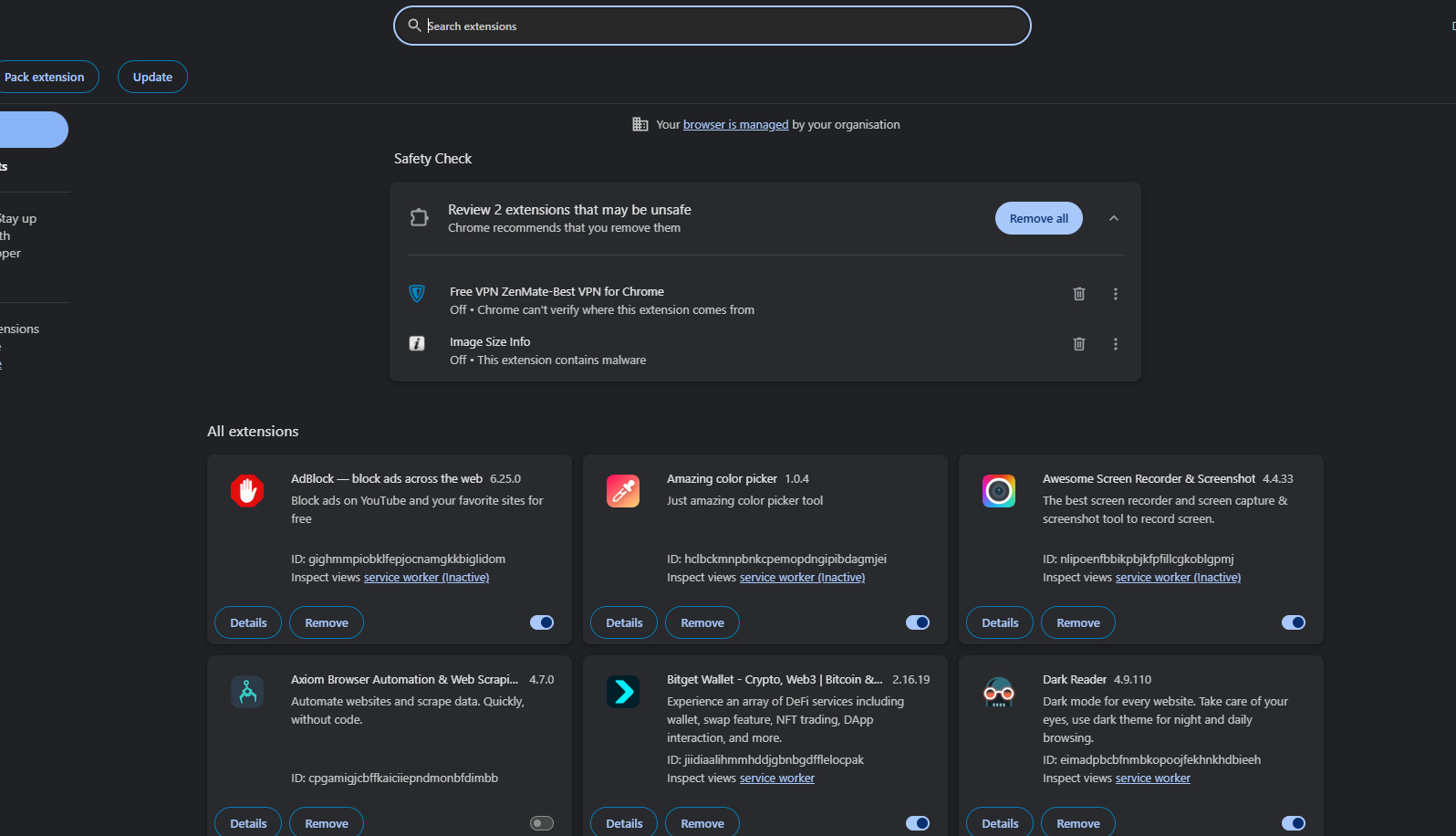Open Details for Axiom Browser Automation
The image size is (1456, 836).
click(x=248, y=822)
